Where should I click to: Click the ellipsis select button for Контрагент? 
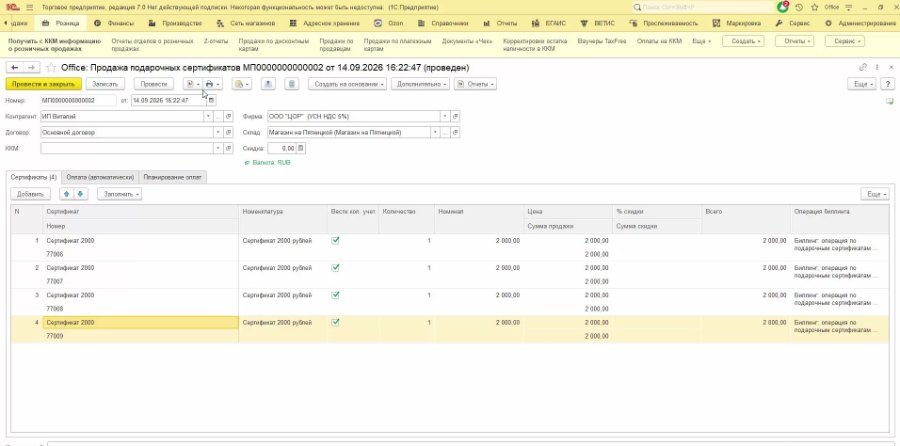tap(218, 117)
